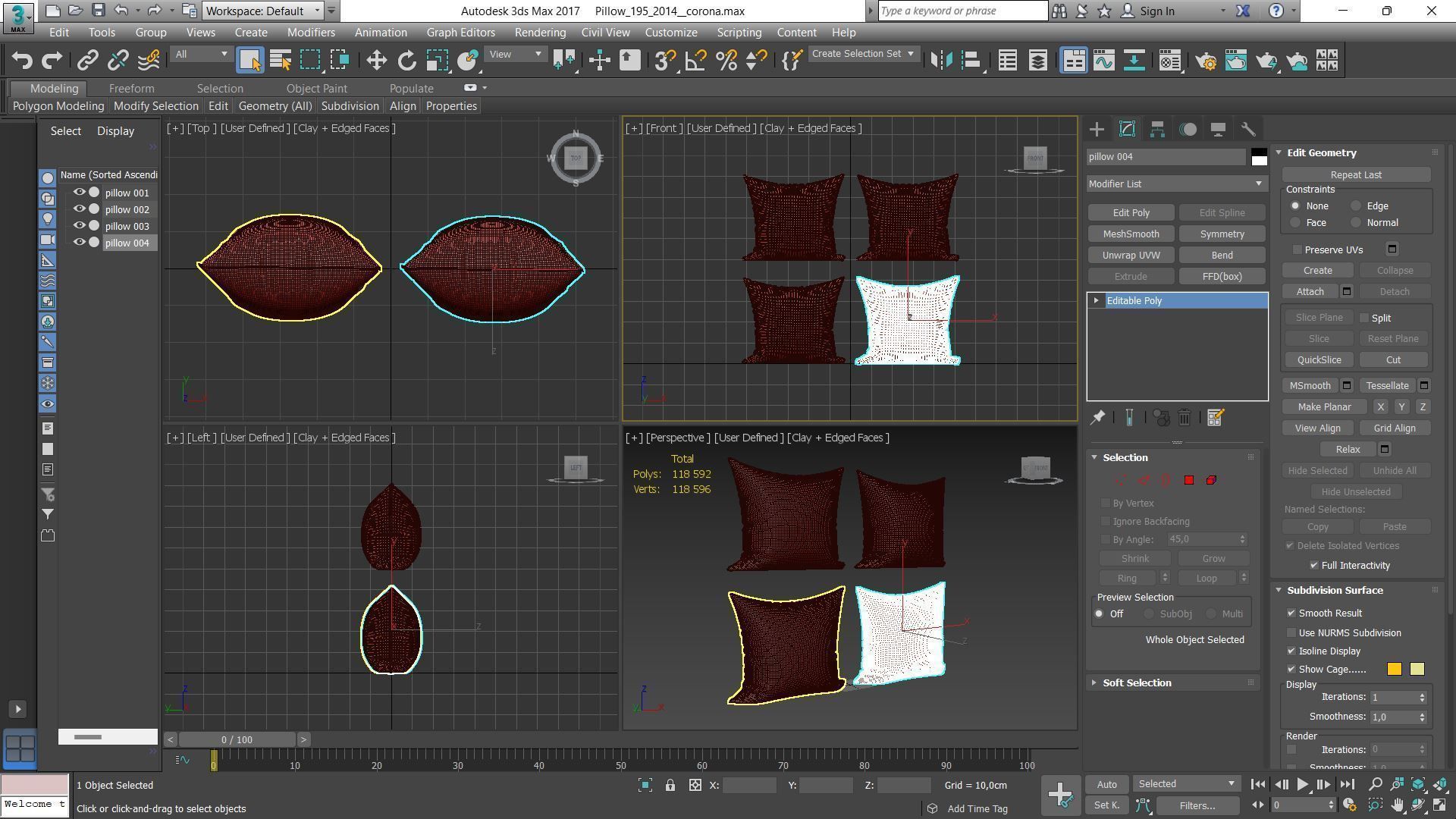Screen dimensions: 1456x819
Task: Open the Curve Editor icon
Action: pyautogui.click(x=1104, y=61)
